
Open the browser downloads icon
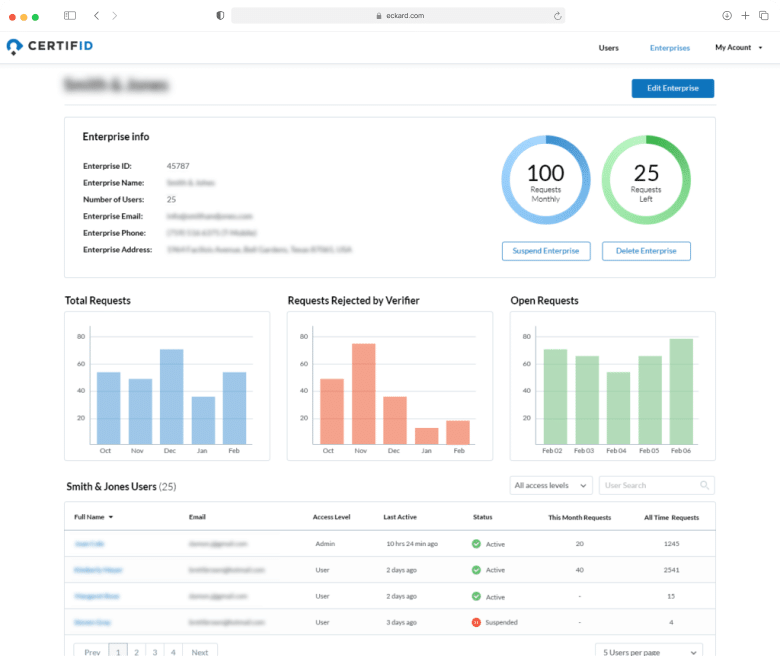(x=727, y=16)
